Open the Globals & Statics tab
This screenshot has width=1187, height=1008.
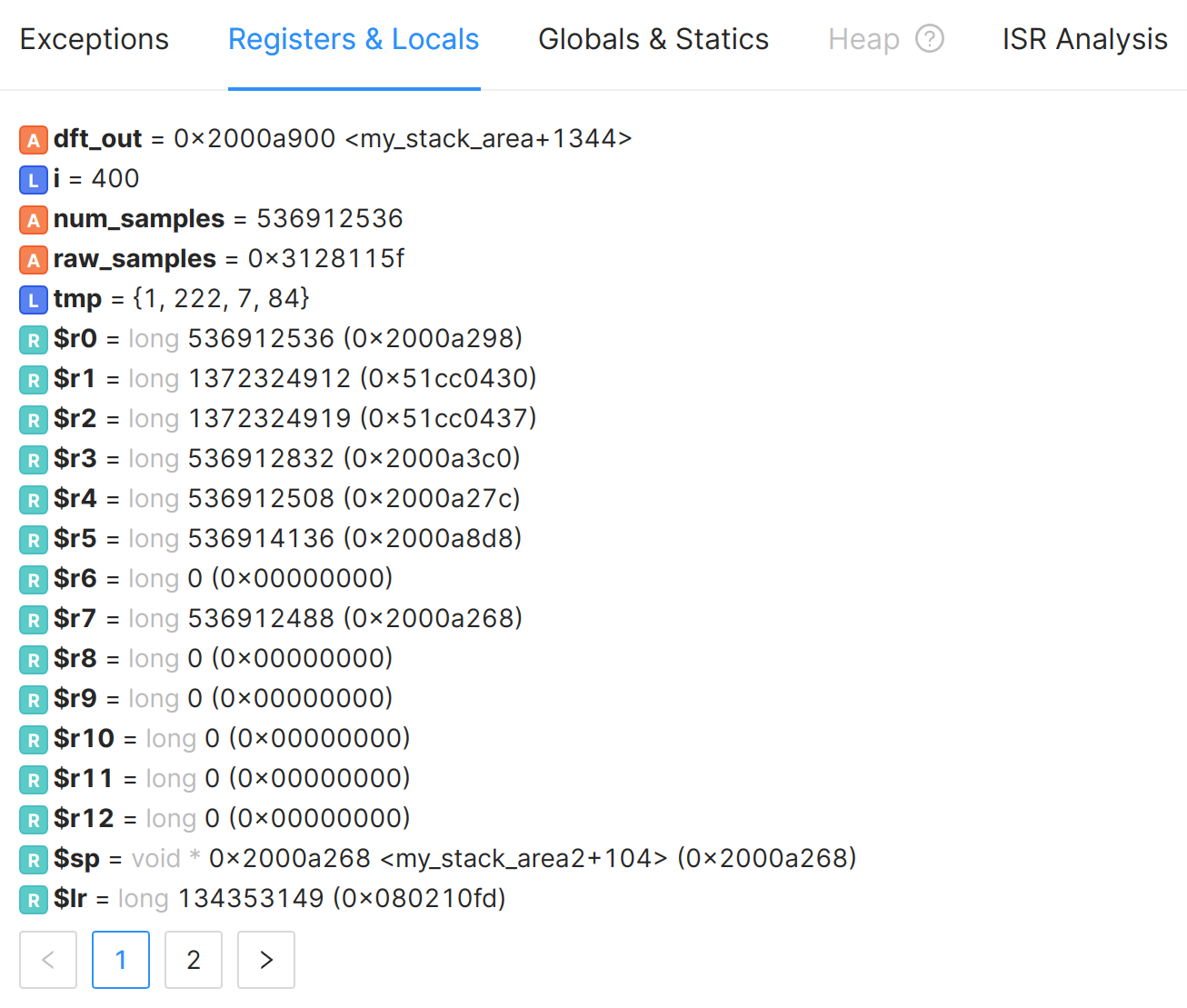click(x=653, y=39)
